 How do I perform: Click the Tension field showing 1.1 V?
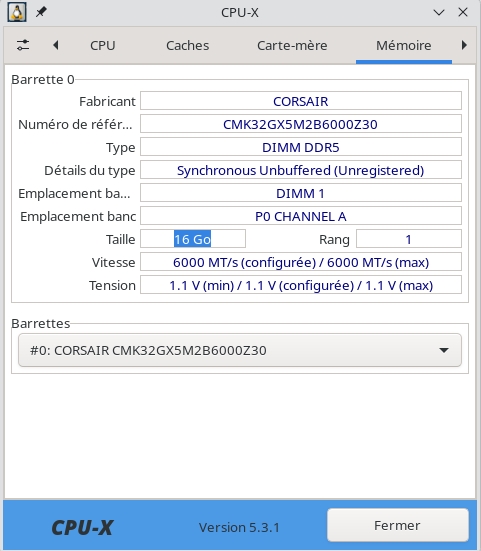point(301,285)
